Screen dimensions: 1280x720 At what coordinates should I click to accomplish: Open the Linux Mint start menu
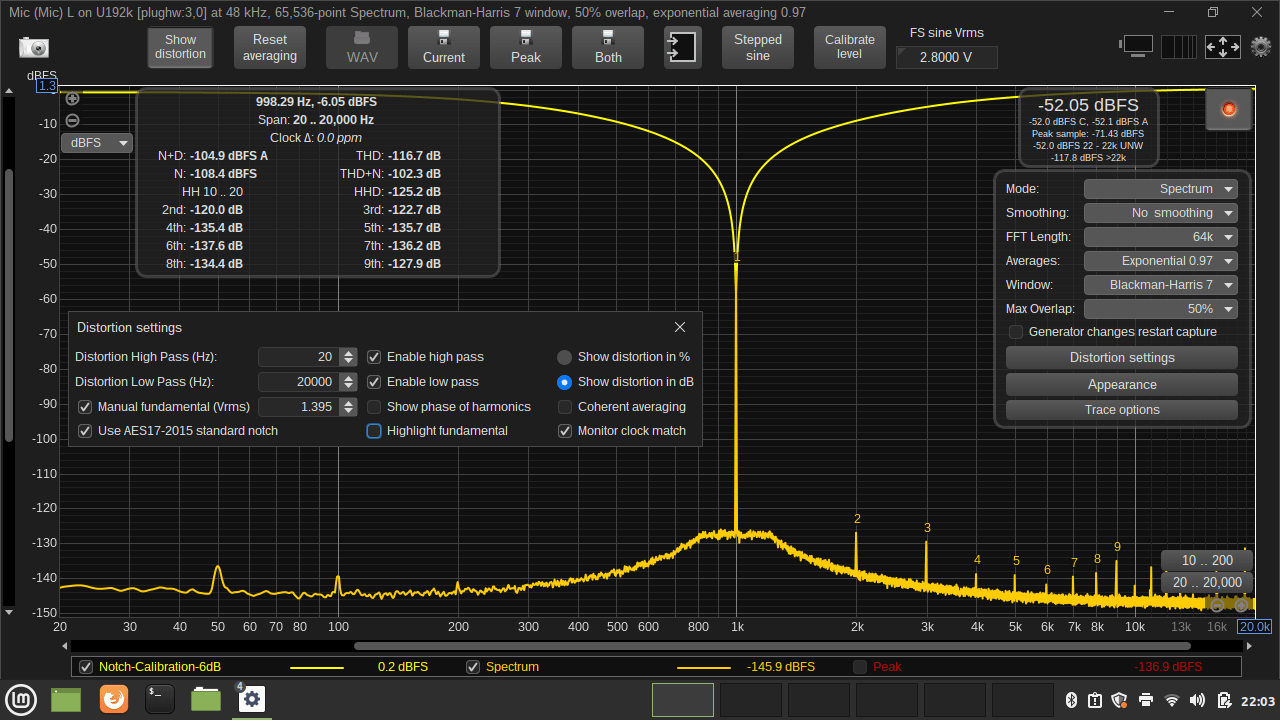pos(22,699)
